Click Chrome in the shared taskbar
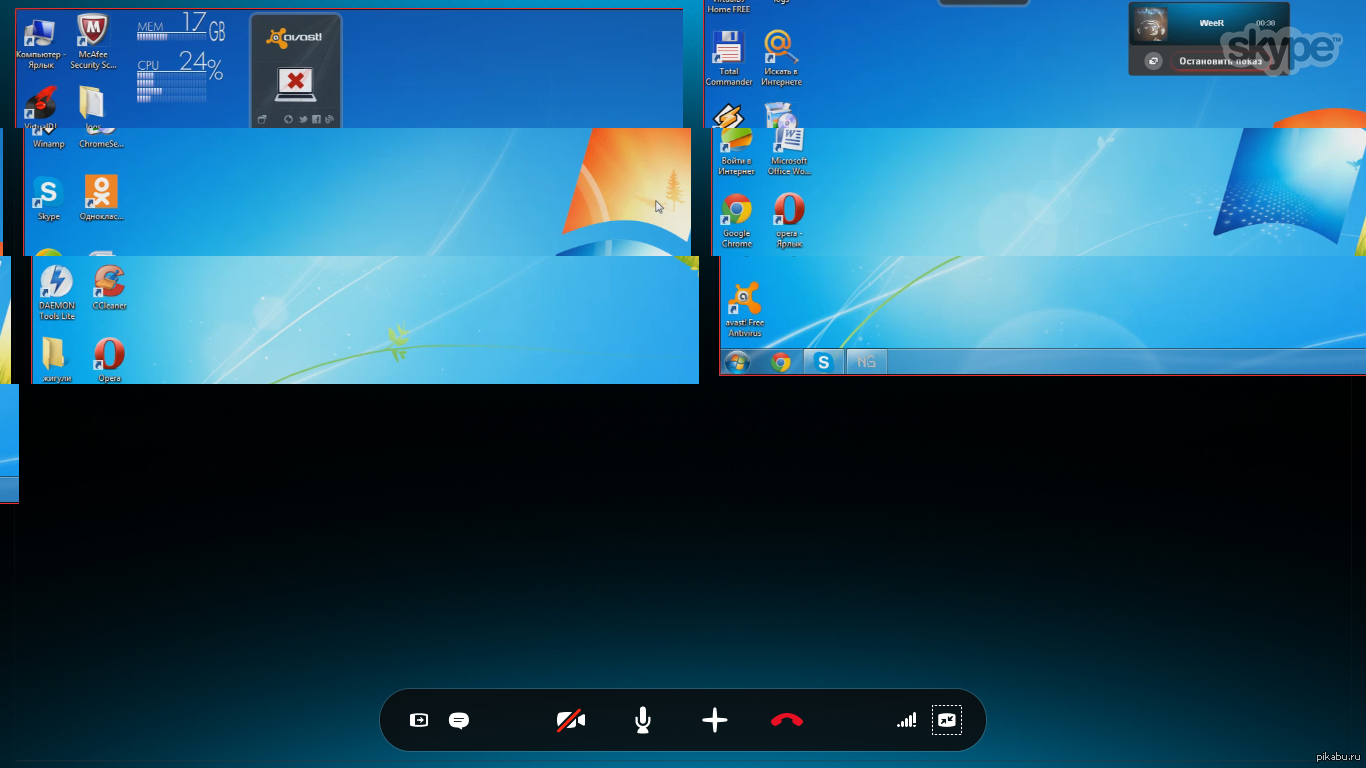 (781, 362)
